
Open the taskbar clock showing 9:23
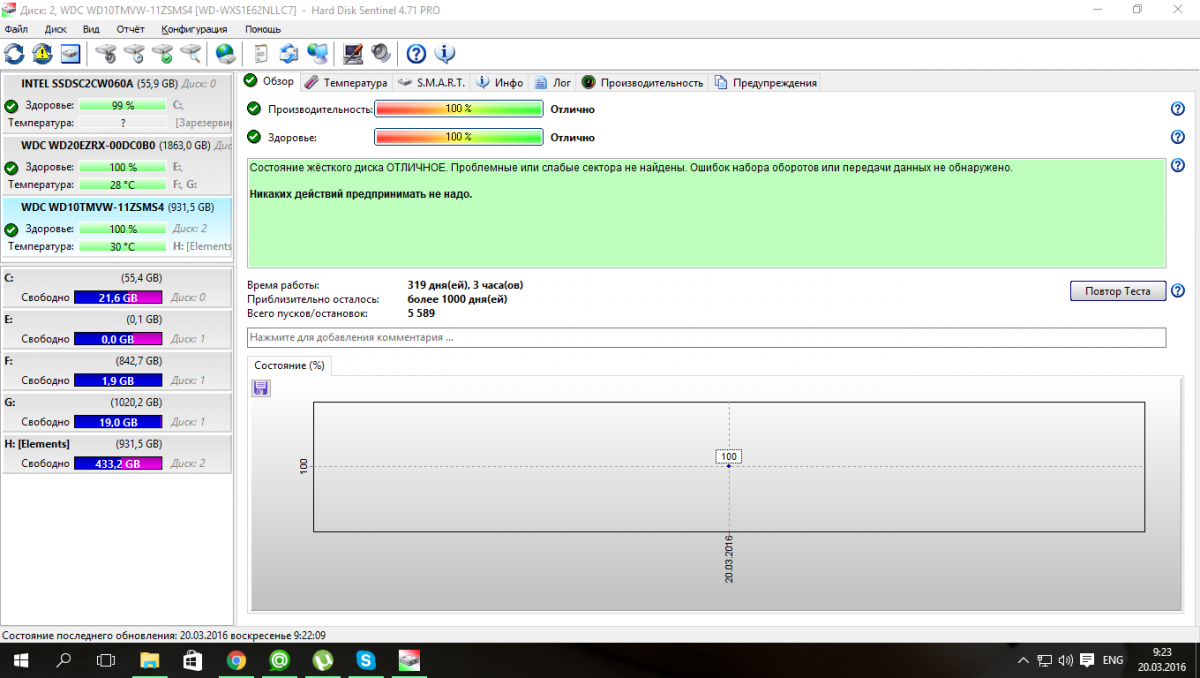coord(1161,660)
